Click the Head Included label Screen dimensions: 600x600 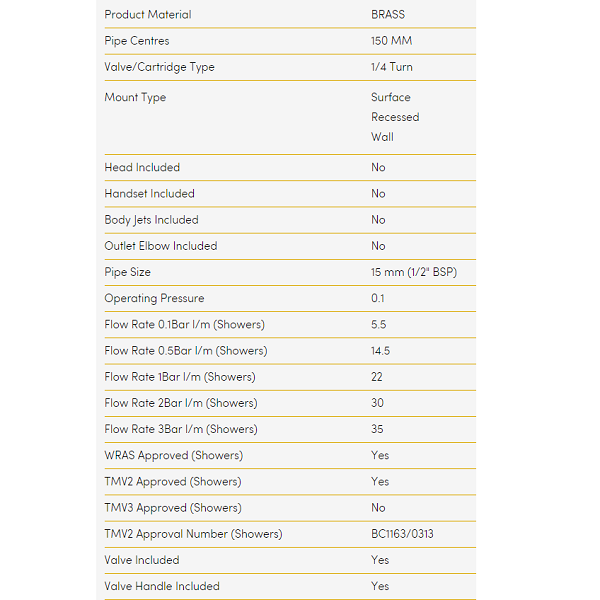click(142, 167)
